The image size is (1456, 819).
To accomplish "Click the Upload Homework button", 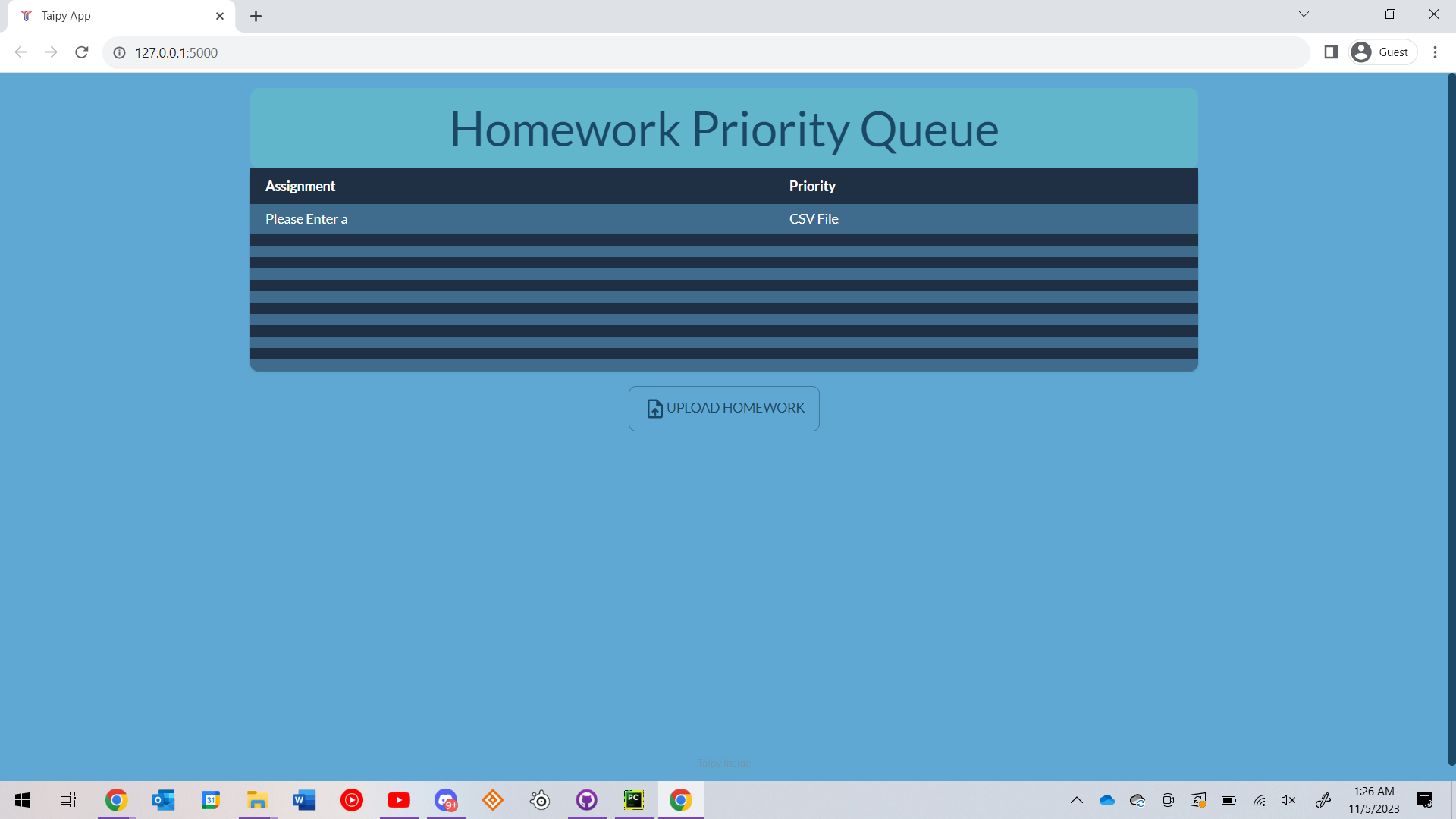I will tap(724, 409).
